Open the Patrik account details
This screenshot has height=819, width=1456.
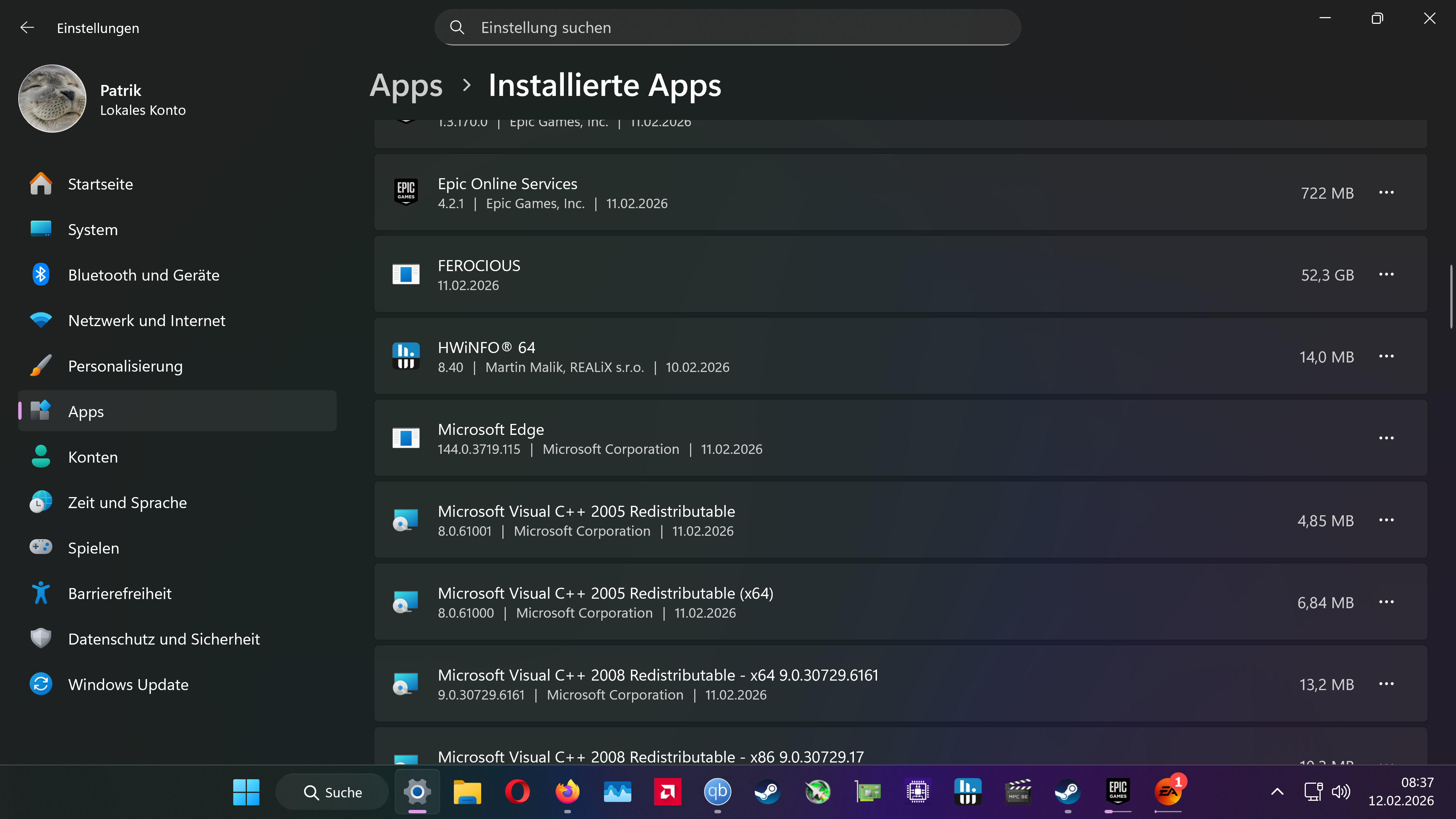pyautogui.click(x=102, y=98)
